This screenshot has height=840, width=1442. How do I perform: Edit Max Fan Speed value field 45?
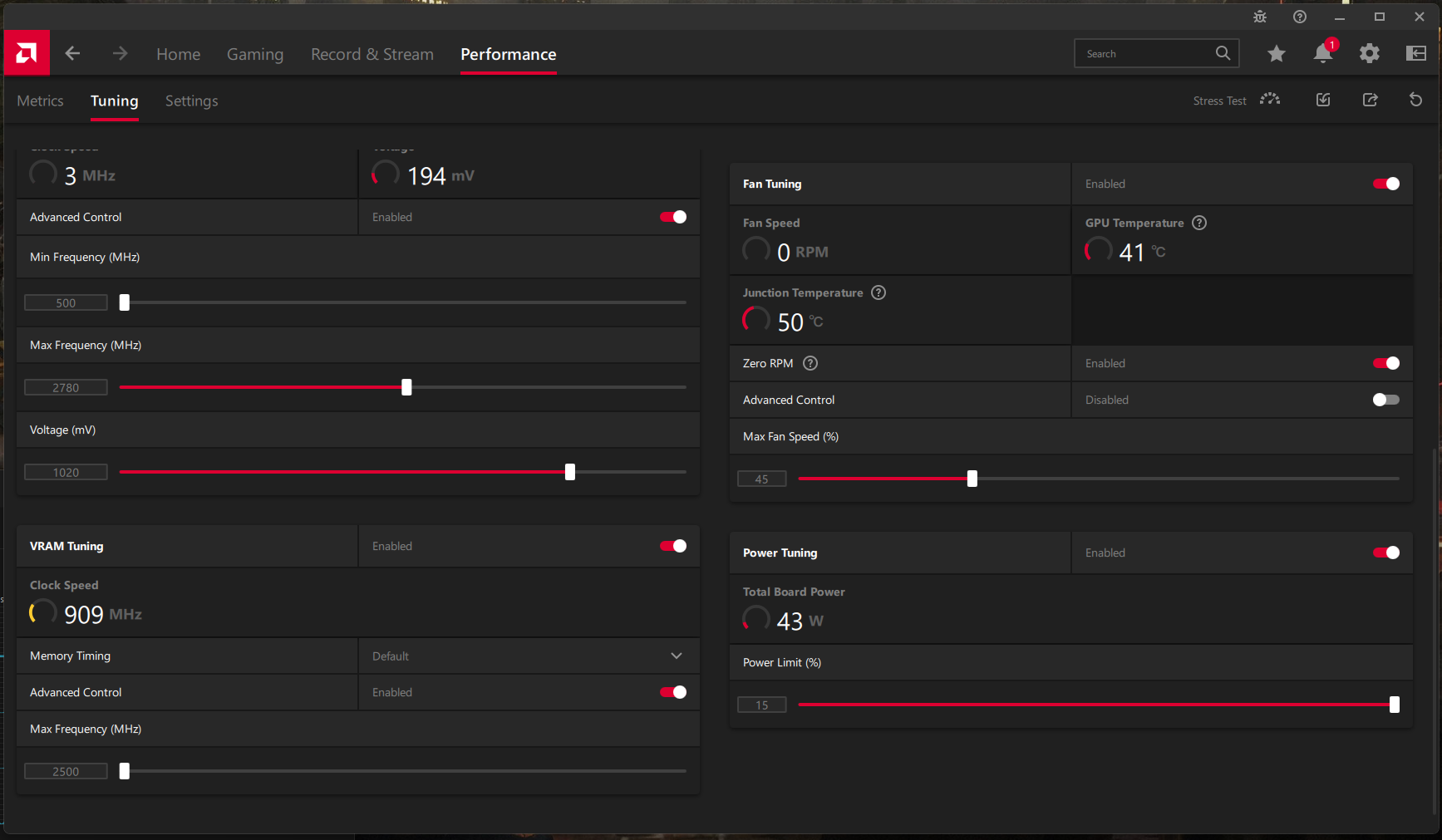(762, 479)
